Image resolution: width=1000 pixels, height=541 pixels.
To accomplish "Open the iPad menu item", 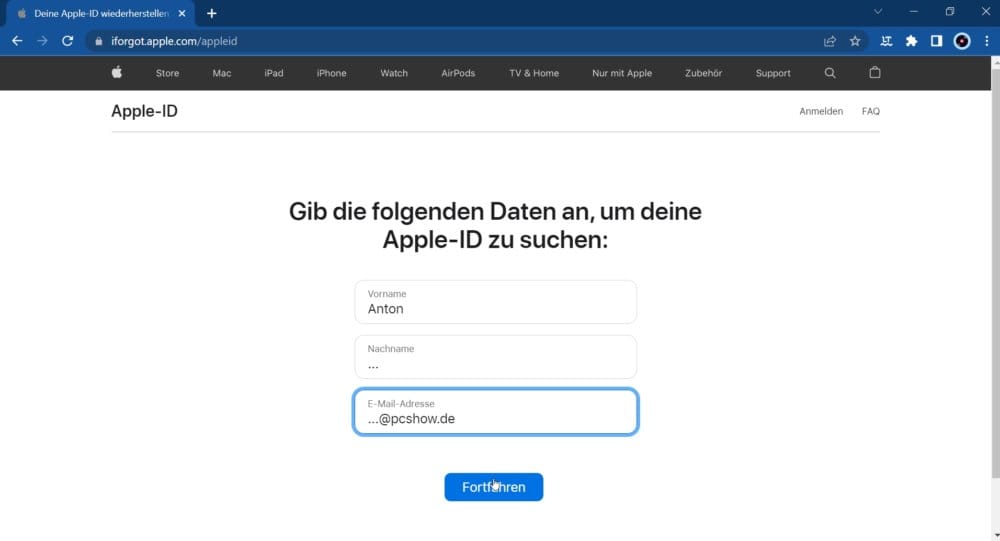I will [274, 73].
